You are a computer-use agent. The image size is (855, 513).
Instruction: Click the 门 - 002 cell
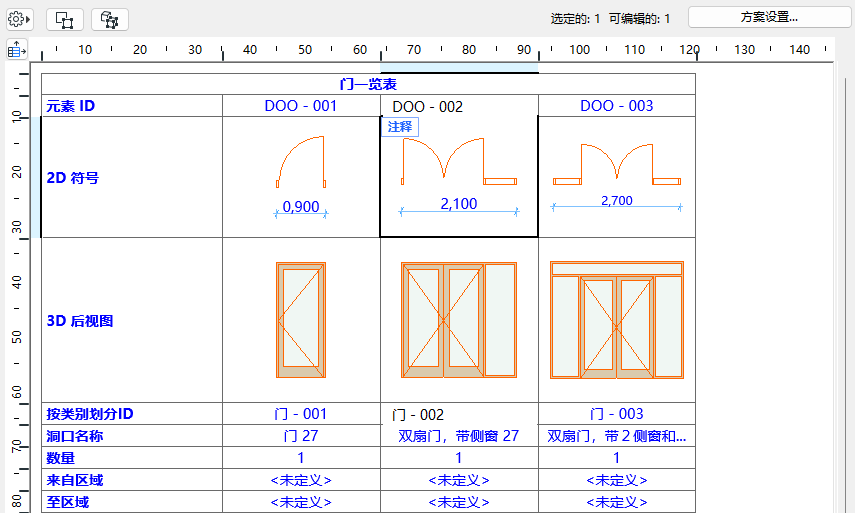point(459,414)
